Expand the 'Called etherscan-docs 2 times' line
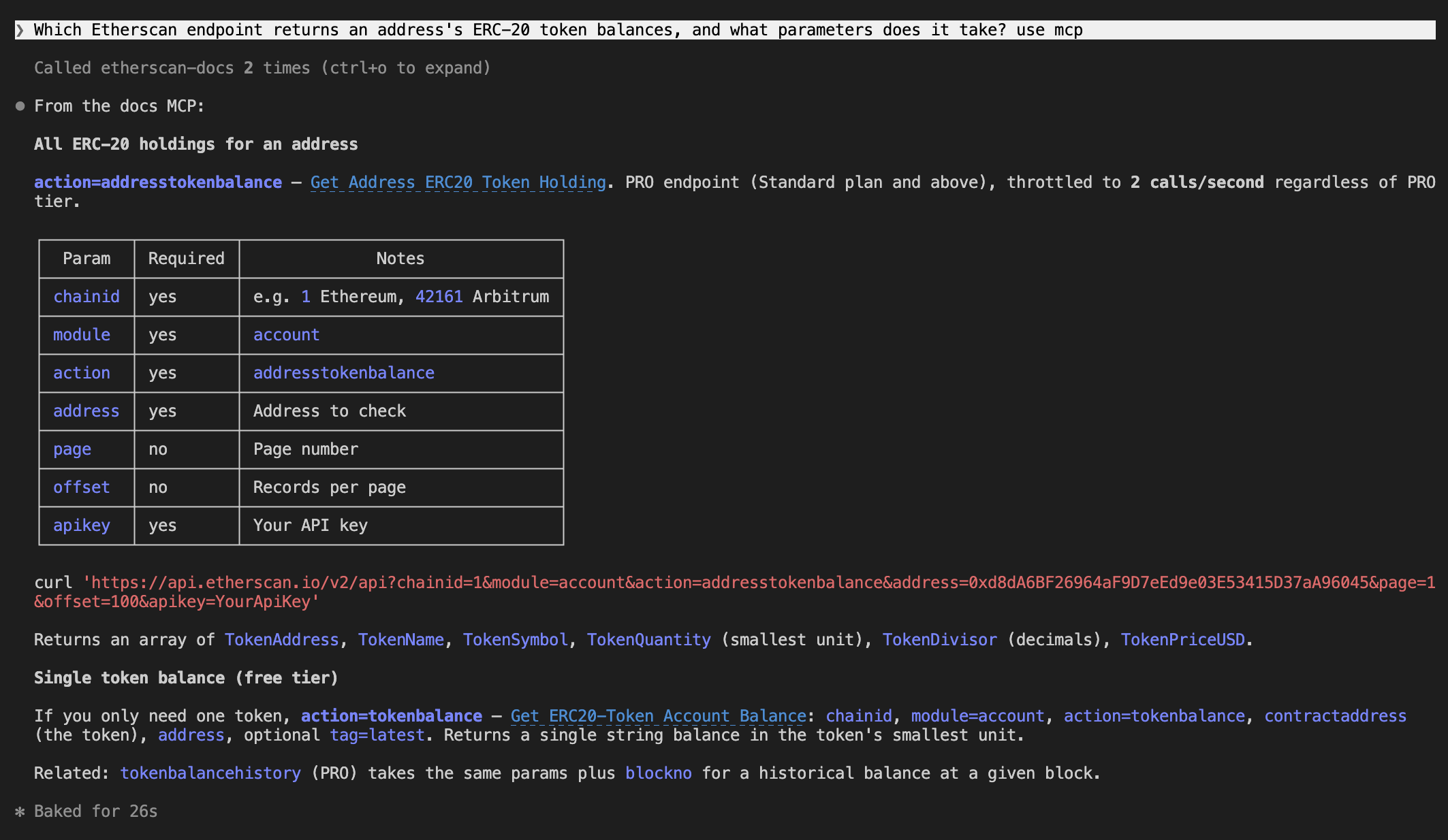 tap(262, 68)
